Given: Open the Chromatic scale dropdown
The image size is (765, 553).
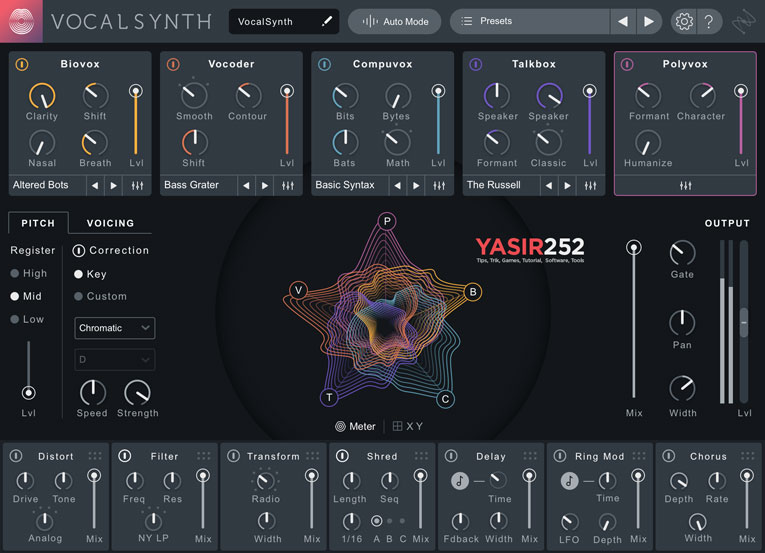Looking at the screenshot, I should point(115,328).
